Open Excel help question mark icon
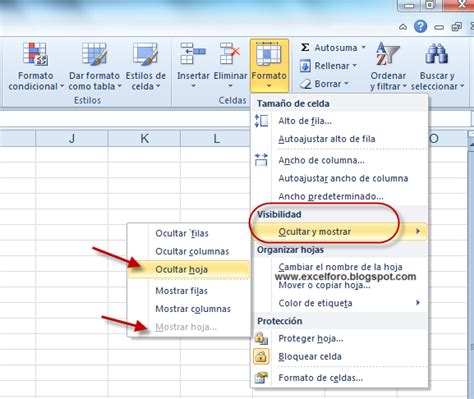The height and width of the screenshot is (399, 474). pyautogui.click(x=421, y=26)
